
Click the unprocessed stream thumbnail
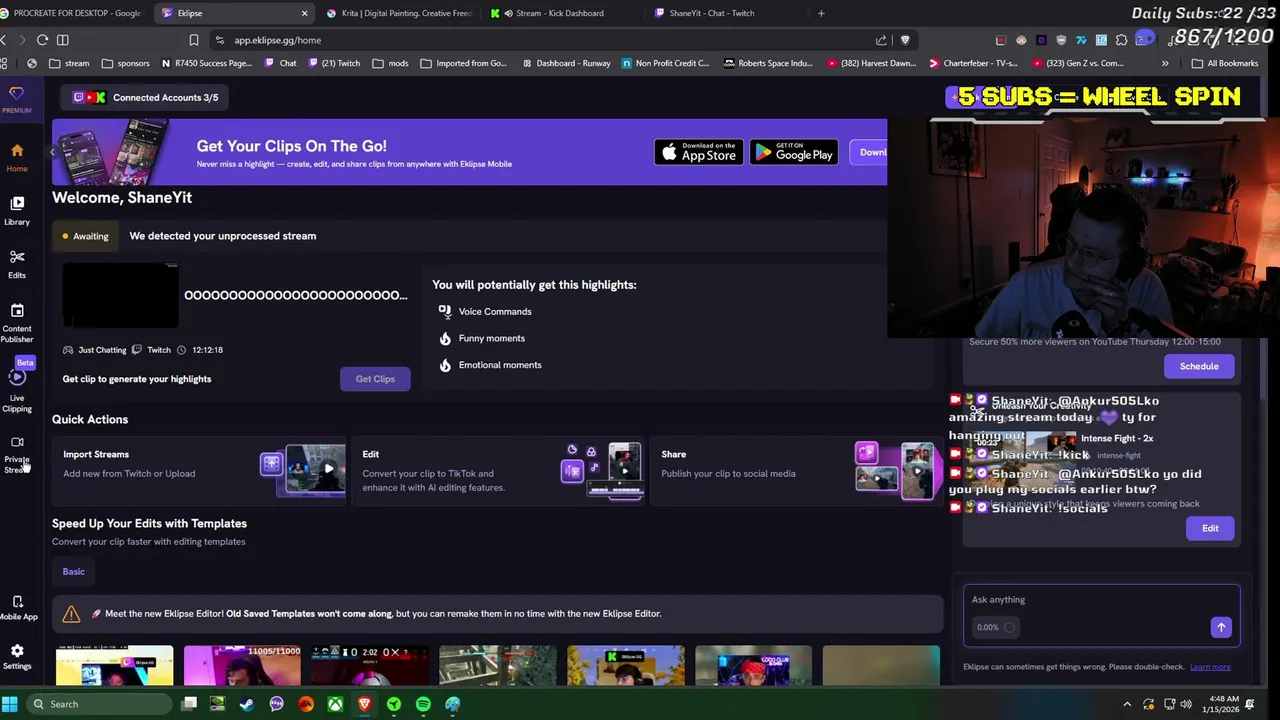point(120,295)
